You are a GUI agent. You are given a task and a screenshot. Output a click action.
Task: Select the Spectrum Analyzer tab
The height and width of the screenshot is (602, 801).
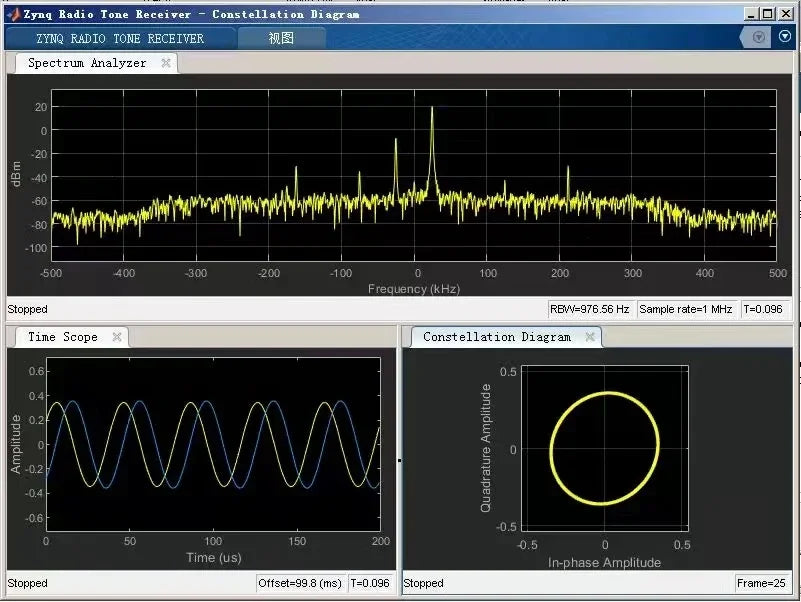[x=87, y=63]
